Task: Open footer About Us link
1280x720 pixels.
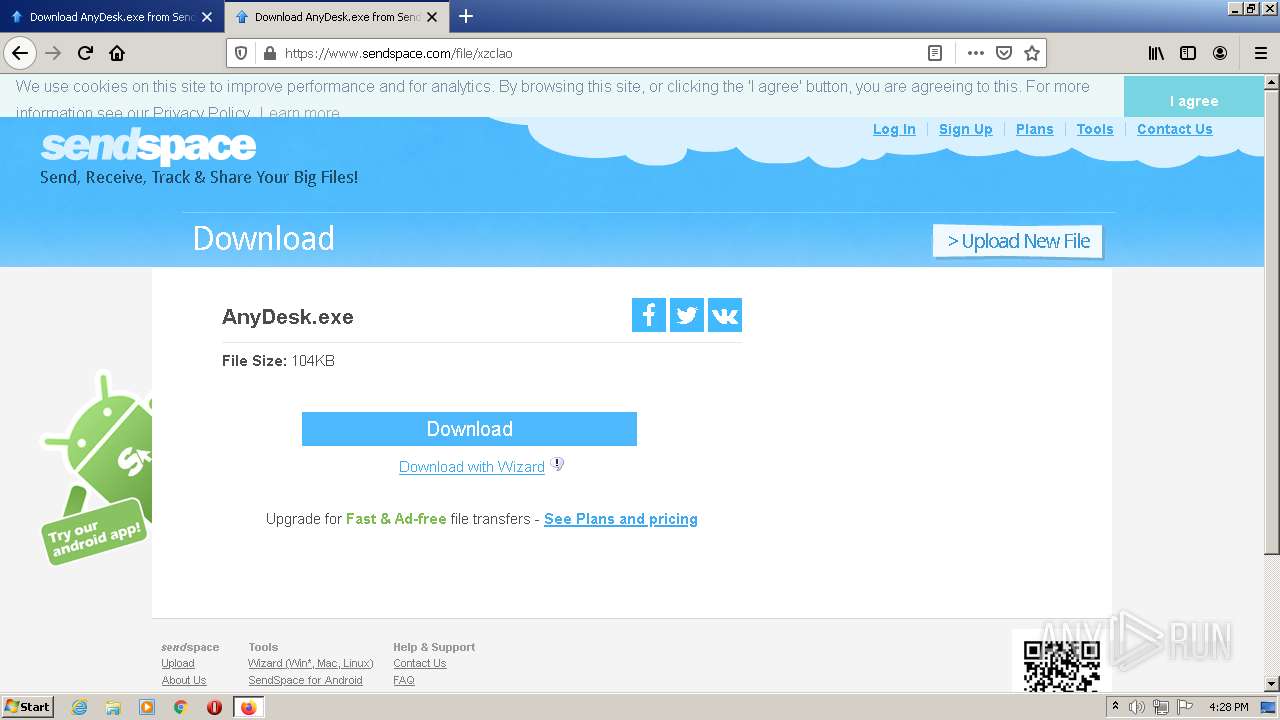Action: 184,680
